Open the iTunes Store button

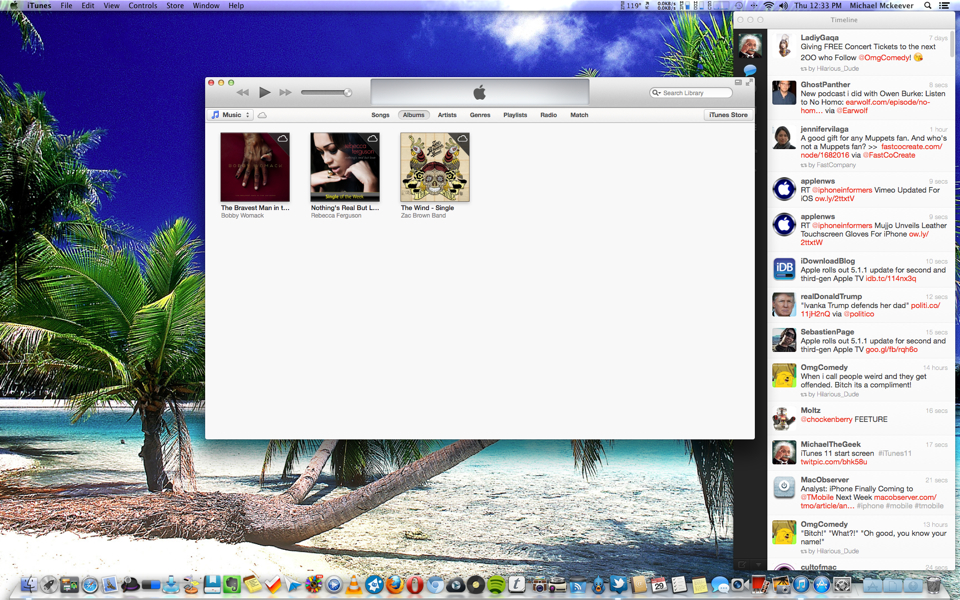pyautogui.click(x=728, y=114)
